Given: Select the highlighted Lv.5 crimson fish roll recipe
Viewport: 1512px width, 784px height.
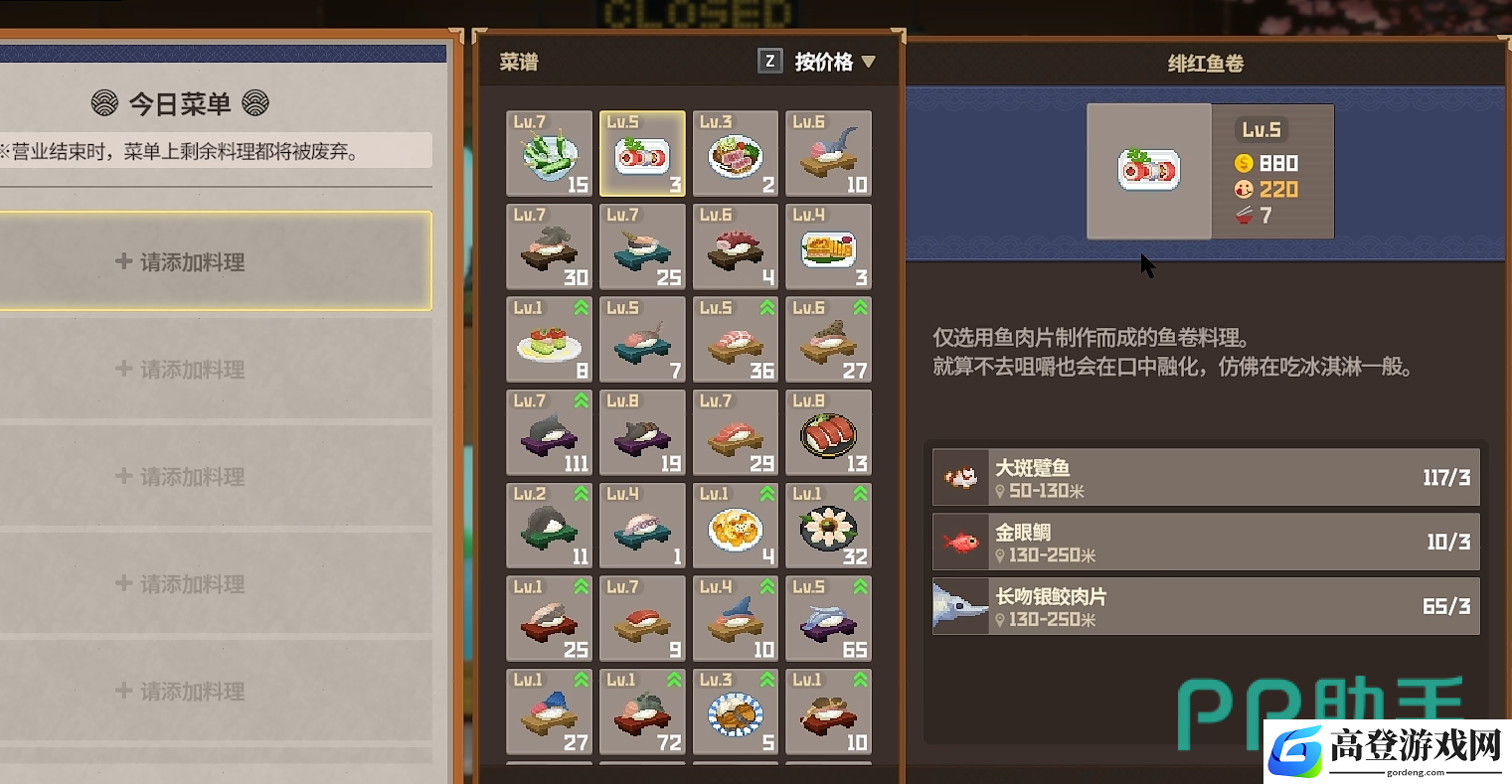Looking at the screenshot, I should point(642,153).
